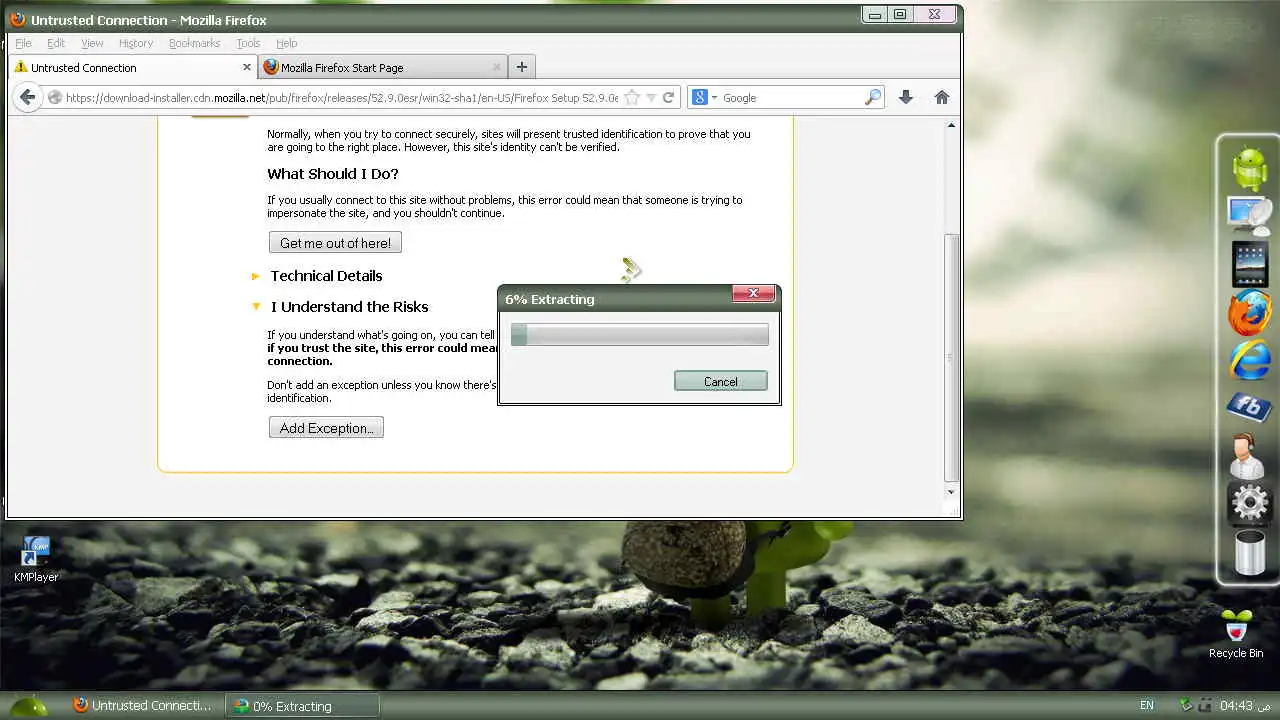Open the Bookmarks menu
Screen dimensions: 1280x720
pos(194,43)
